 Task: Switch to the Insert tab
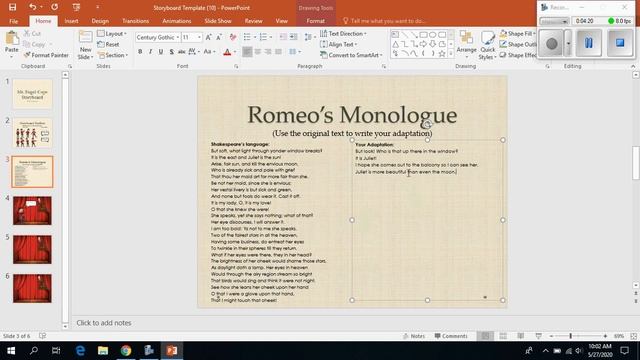click(71, 21)
